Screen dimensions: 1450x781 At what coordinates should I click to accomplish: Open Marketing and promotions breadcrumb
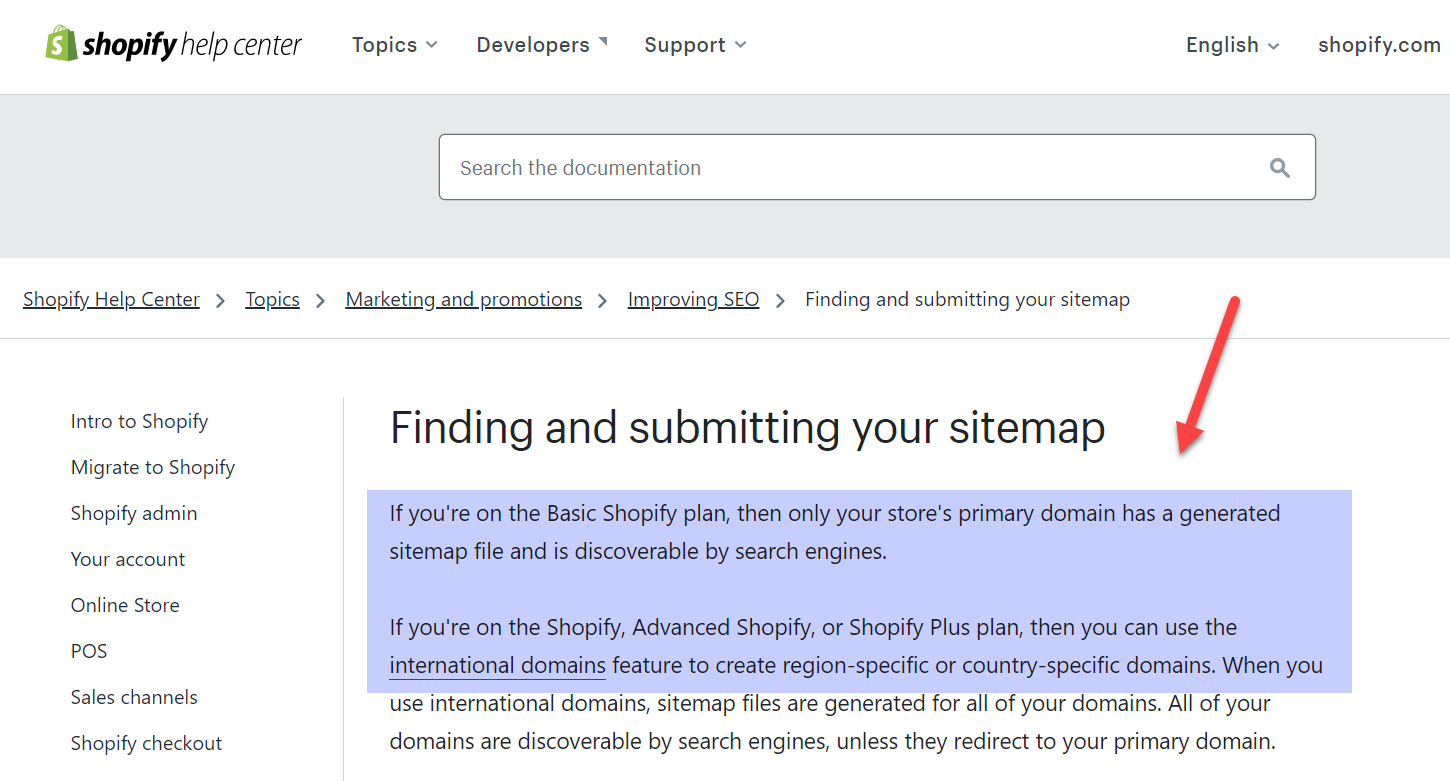(x=463, y=300)
